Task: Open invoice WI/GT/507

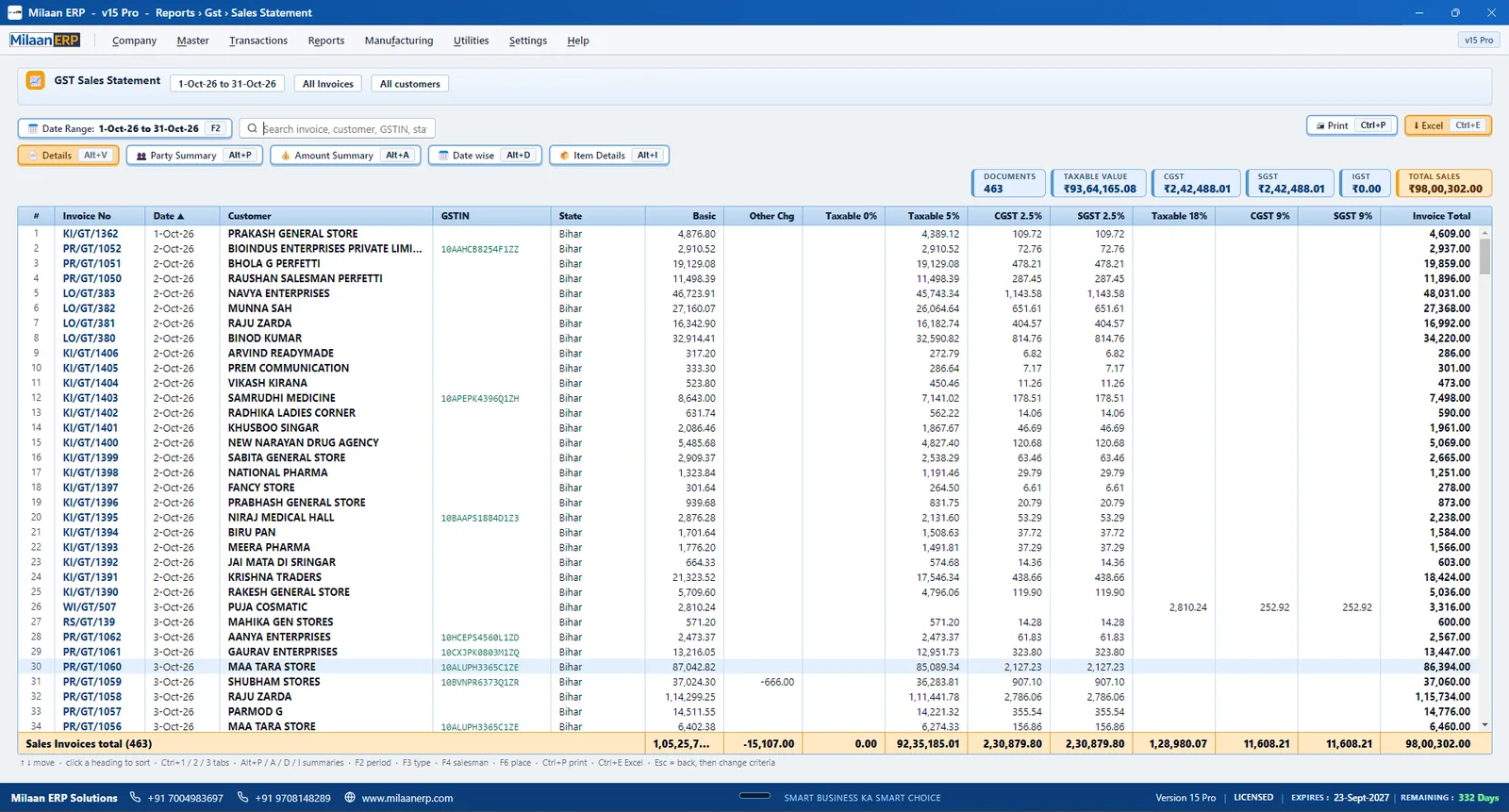Action: 90,607
